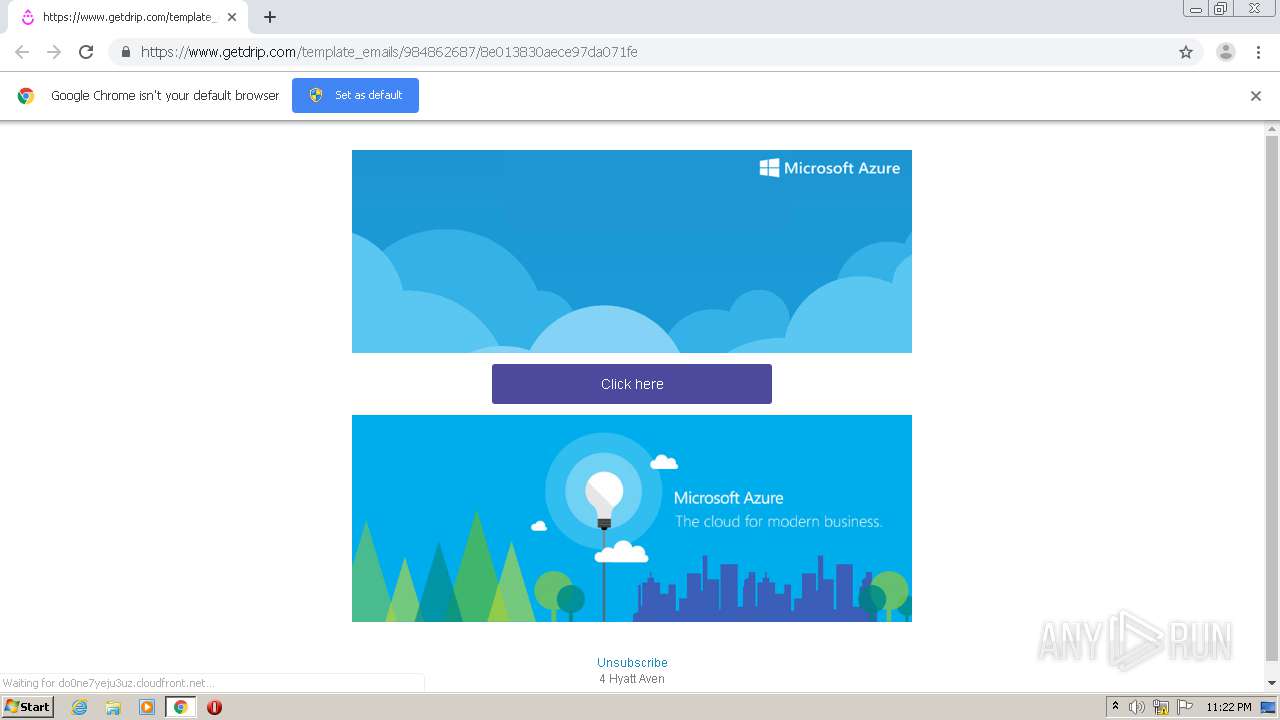Open Chrome three-dot menu
This screenshot has width=1280, height=720.
[x=1258, y=52]
